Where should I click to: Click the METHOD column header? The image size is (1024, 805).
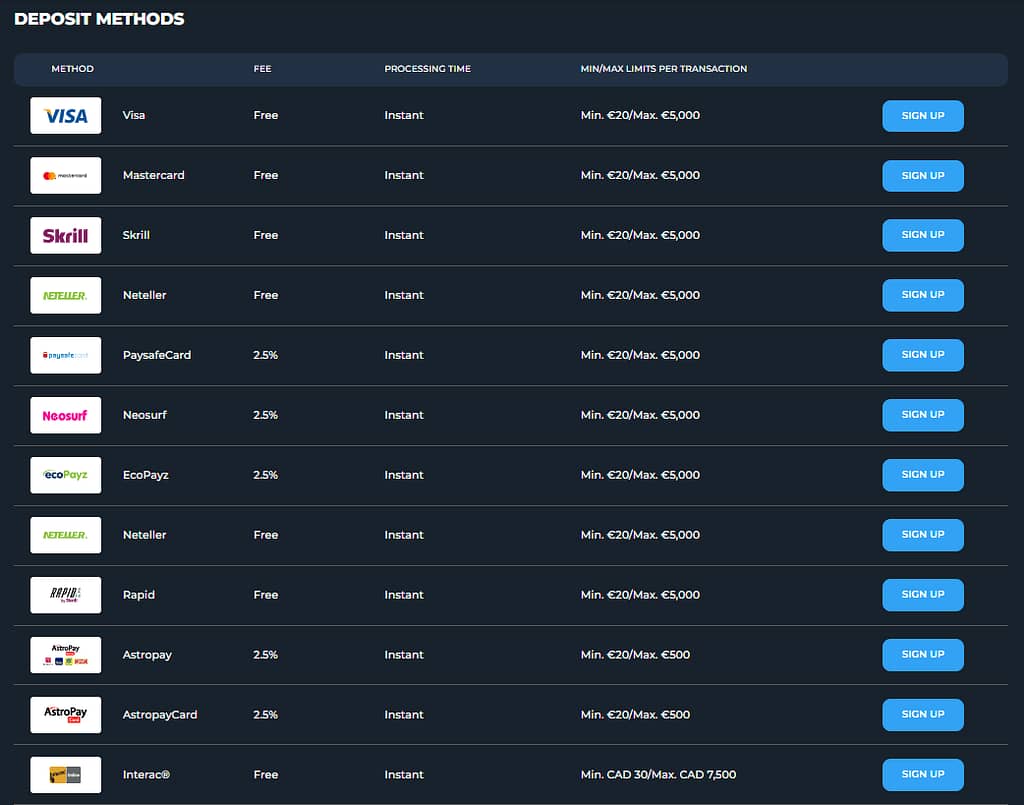click(x=72, y=69)
